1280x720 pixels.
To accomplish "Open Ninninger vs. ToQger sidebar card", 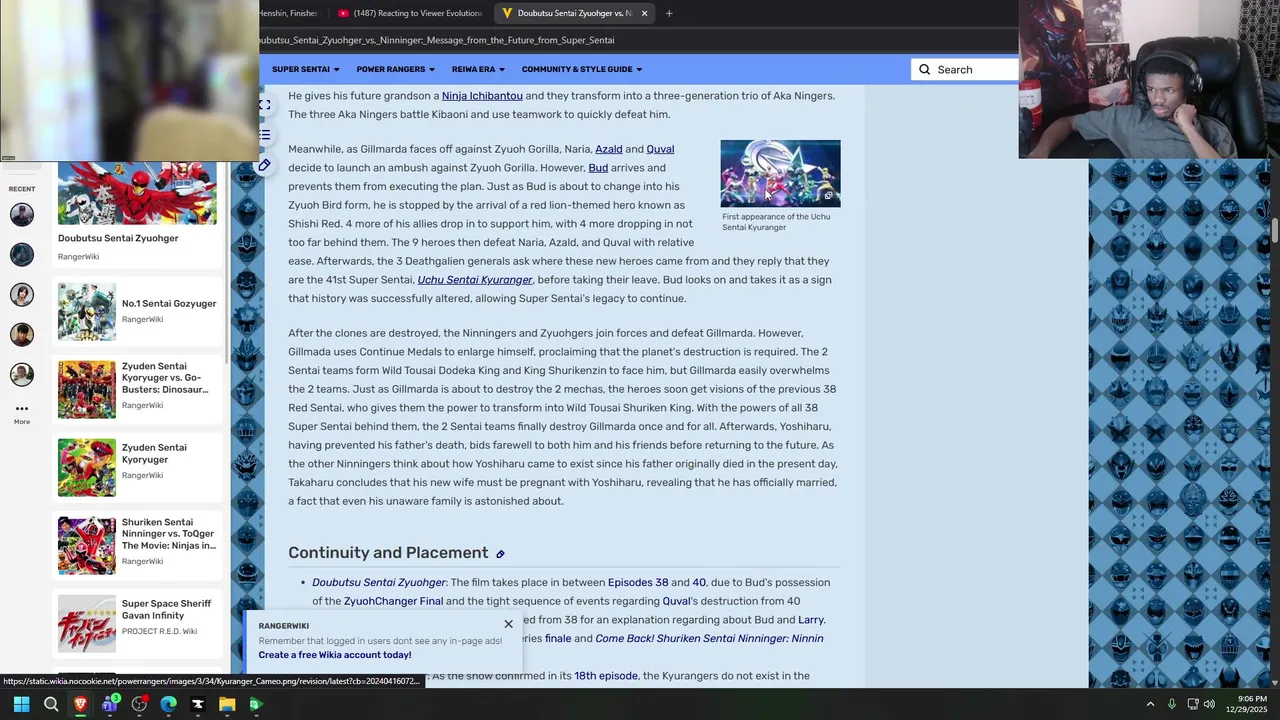I will (137, 545).
